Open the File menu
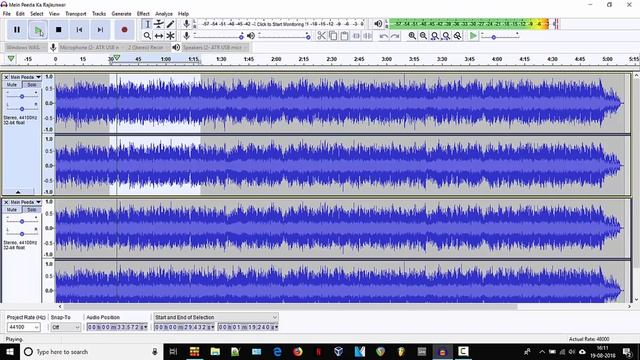This screenshot has width=640, height=360. tap(7, 13)
